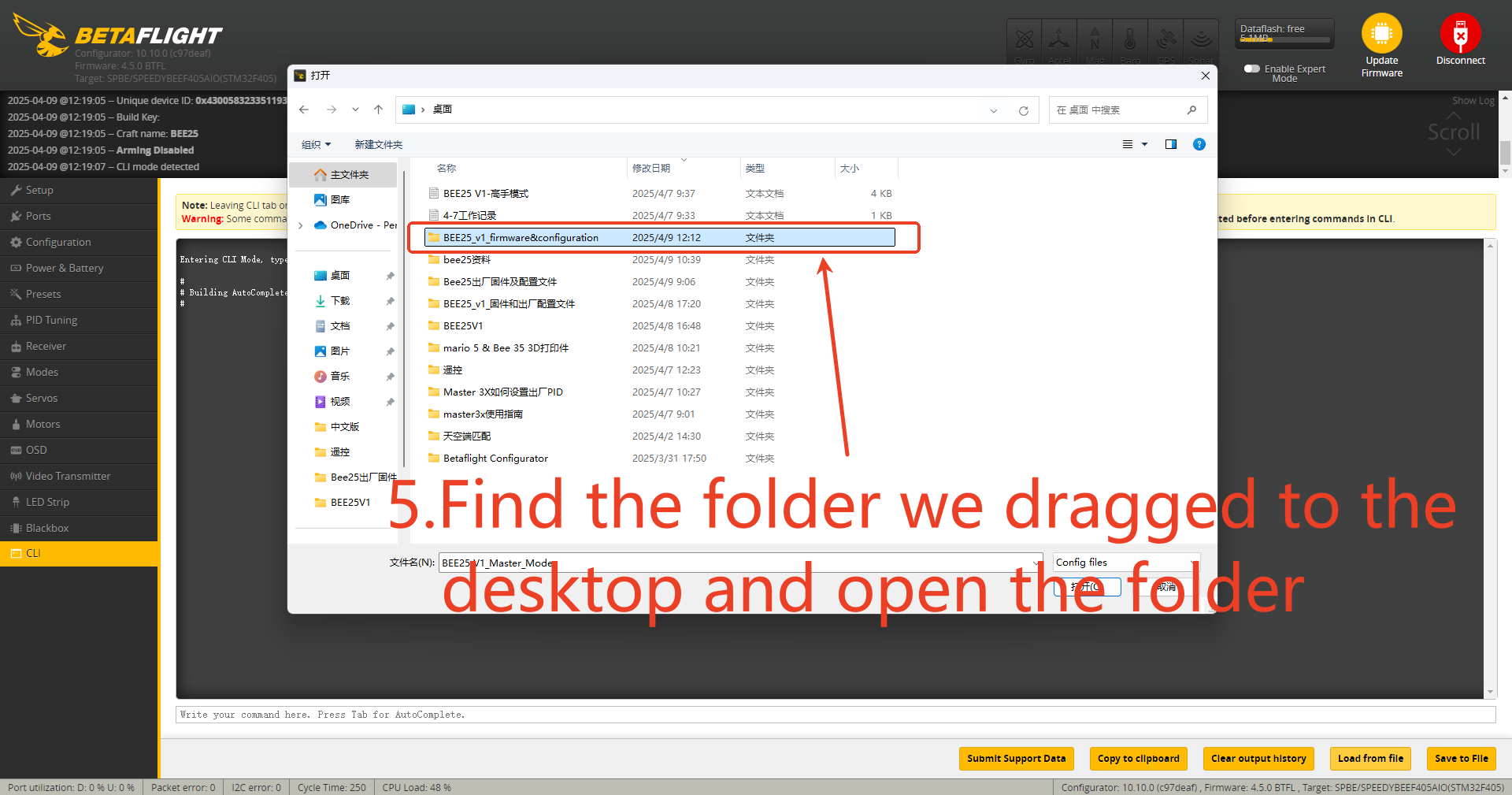
Task: Click Load from file button
Action: point(1370,759)
